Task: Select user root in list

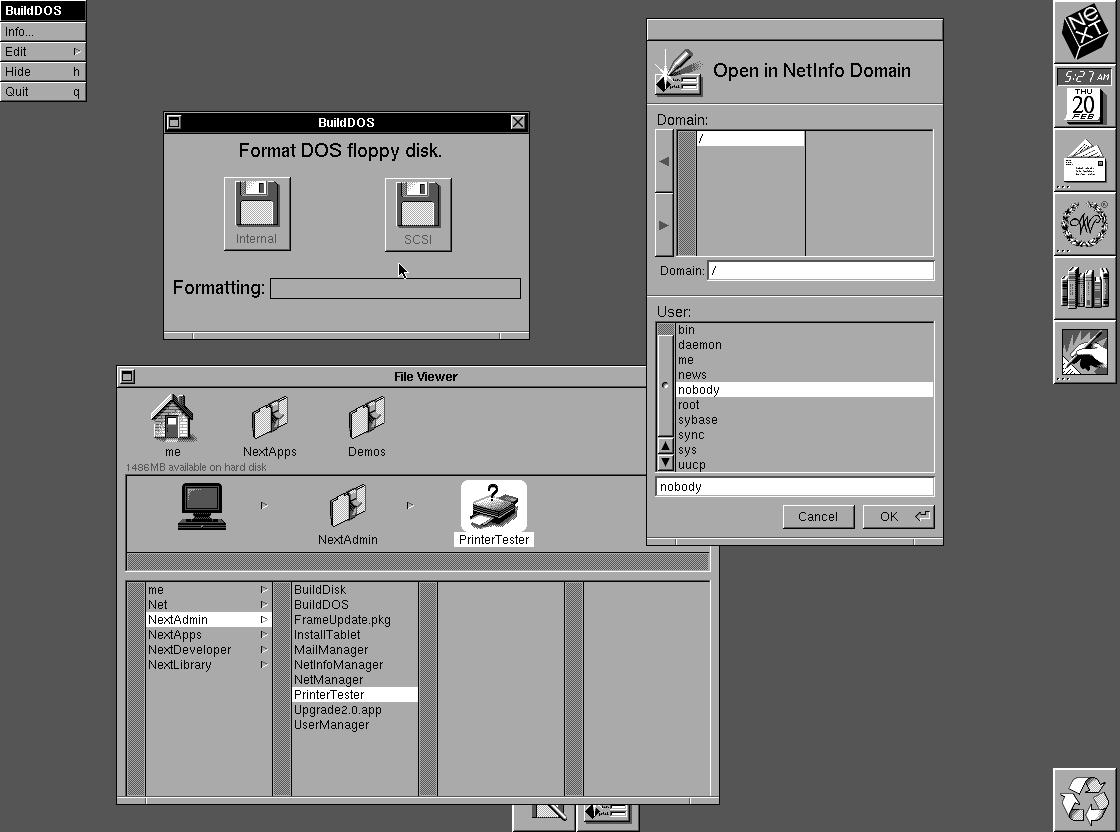Action: point(804,405)
